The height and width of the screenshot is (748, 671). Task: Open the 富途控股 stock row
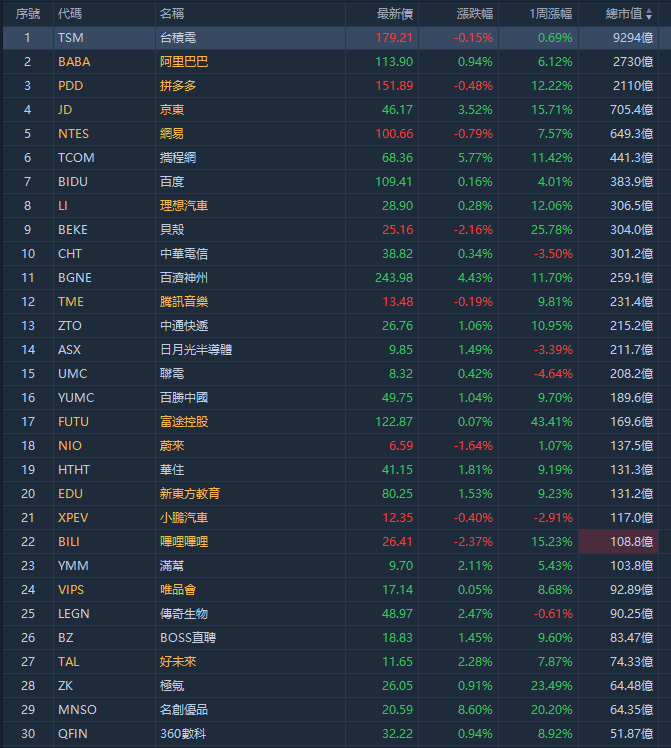pyautogui.click(x=330, y=422)
